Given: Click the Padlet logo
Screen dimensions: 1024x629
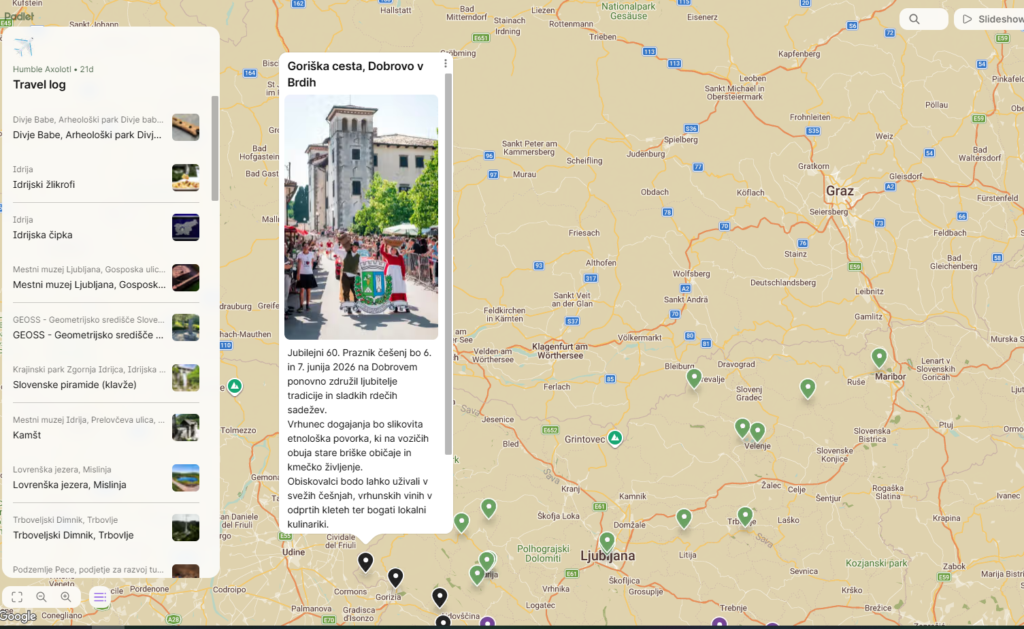Looking at the screenshot, I should [x=19, y=16].
